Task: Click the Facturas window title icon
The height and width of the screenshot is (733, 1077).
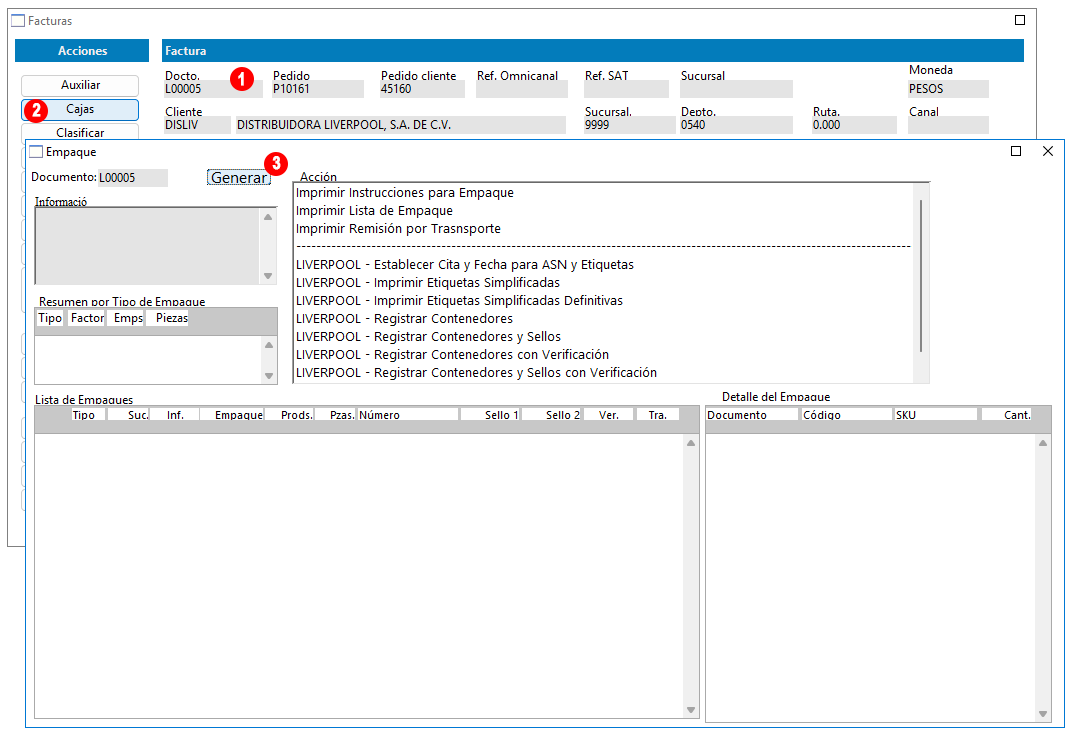Action: (x=18, y=21)
